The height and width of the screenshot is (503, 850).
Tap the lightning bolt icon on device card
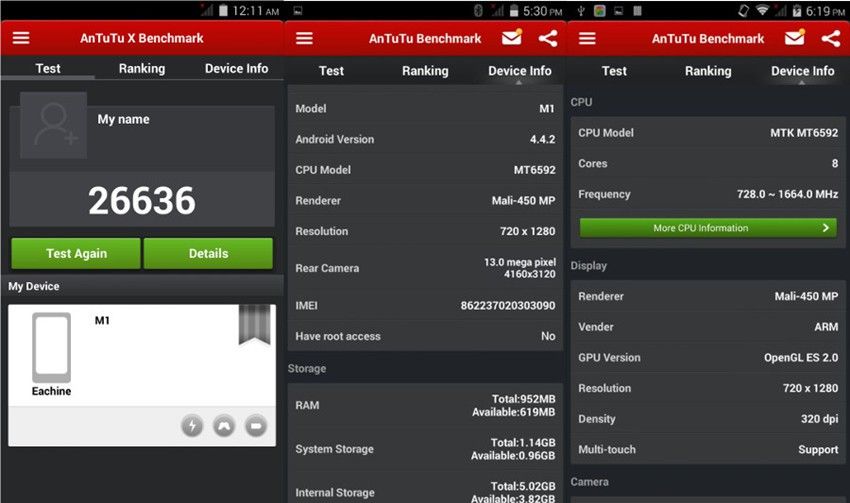coord(192,426)
